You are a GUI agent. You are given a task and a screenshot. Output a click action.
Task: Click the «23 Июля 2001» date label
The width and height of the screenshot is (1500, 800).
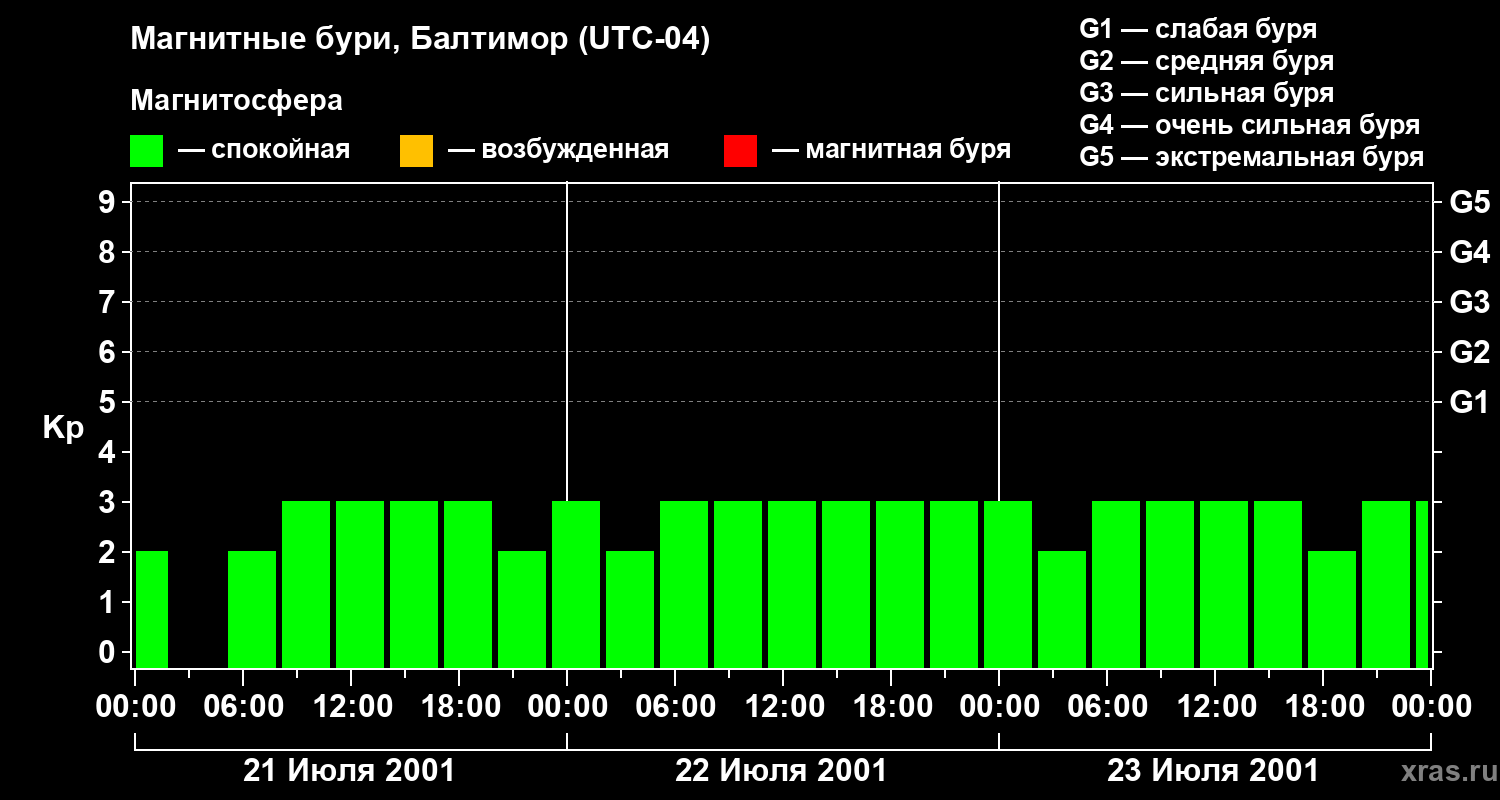(1213, 771)
